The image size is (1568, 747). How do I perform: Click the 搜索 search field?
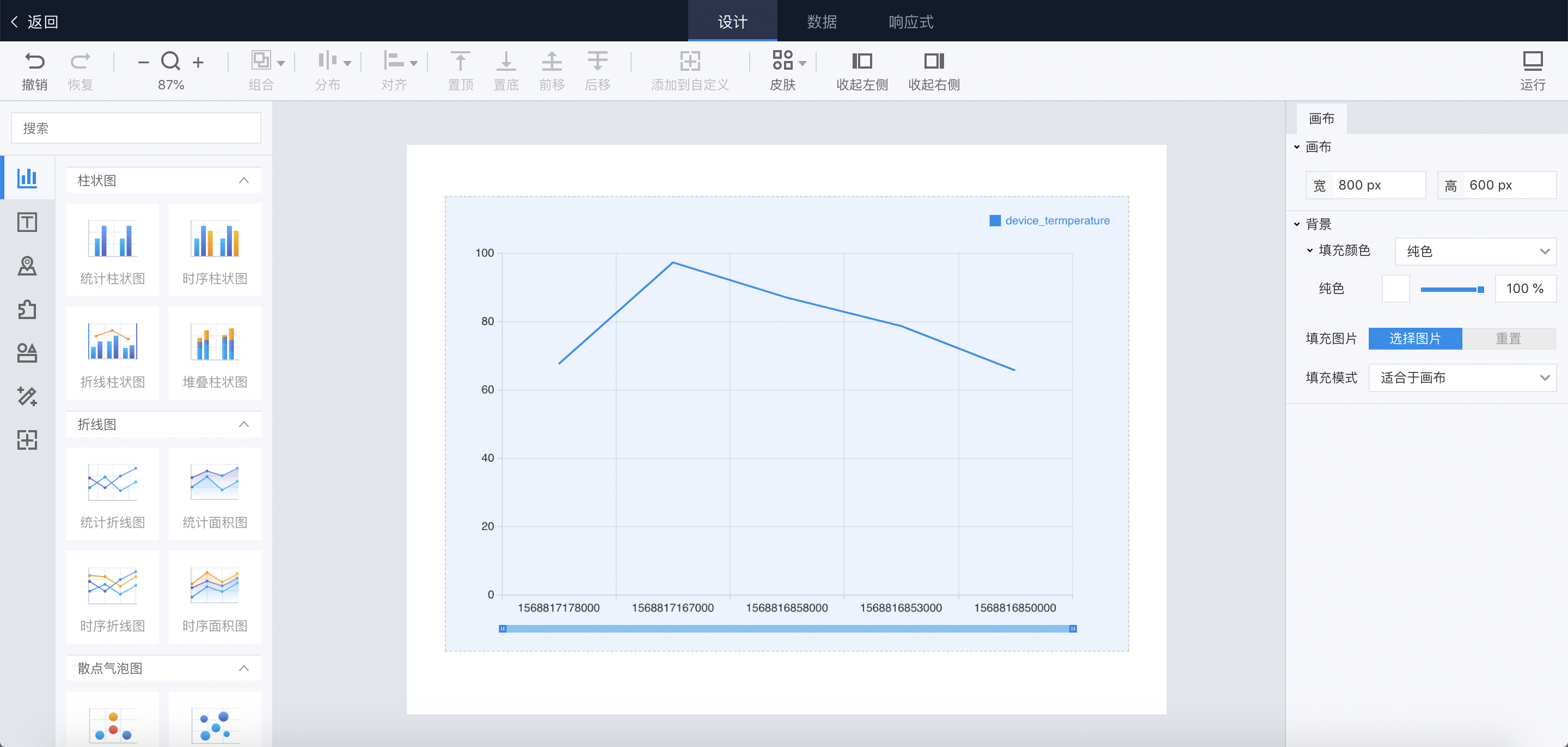pyautogui.click(x=136, y=128)
